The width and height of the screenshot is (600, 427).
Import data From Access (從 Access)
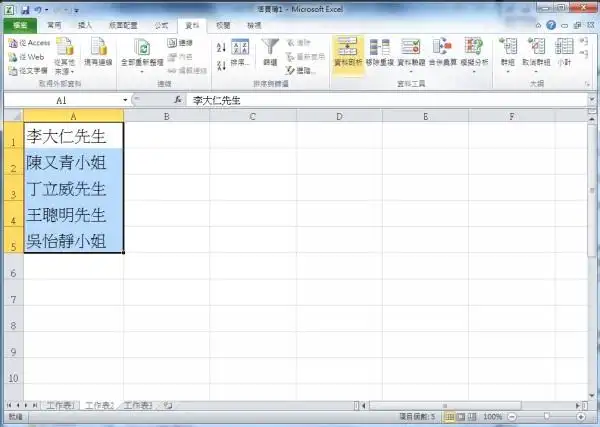coord(28,43)
